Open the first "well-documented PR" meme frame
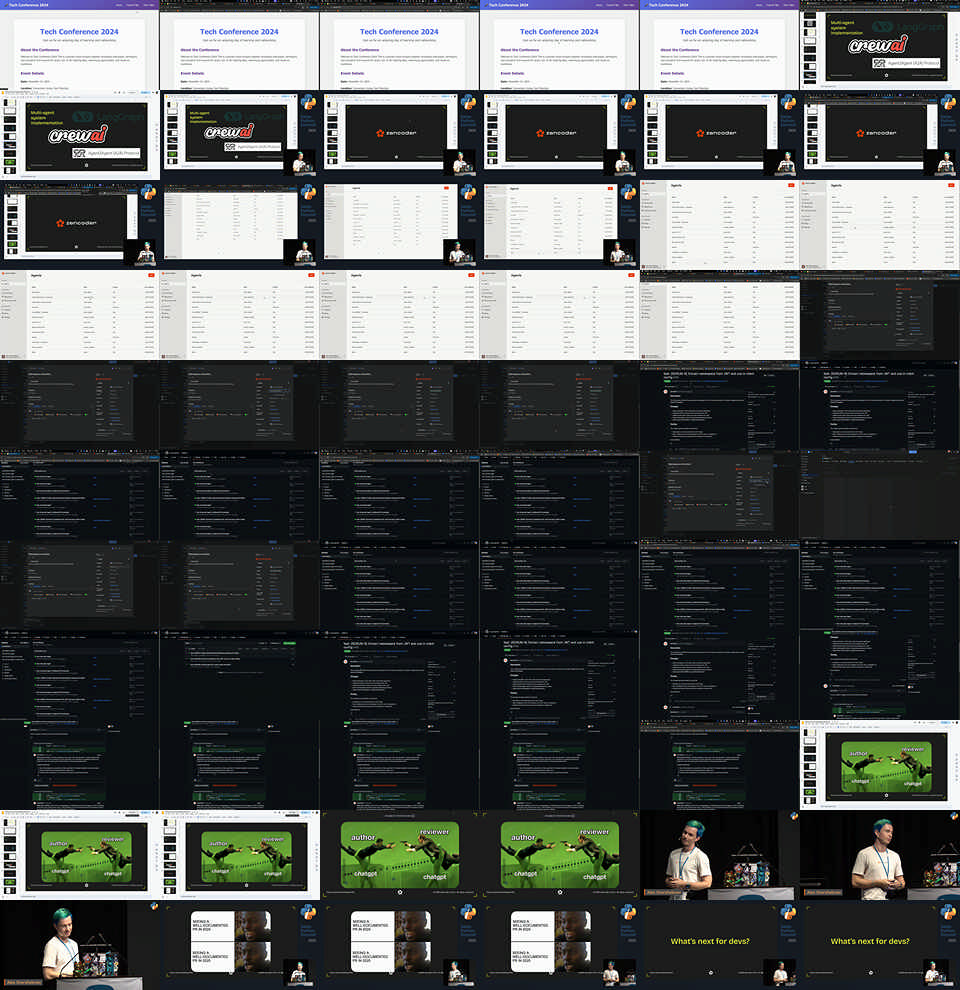The image size is (960, 990). [240, 945]
